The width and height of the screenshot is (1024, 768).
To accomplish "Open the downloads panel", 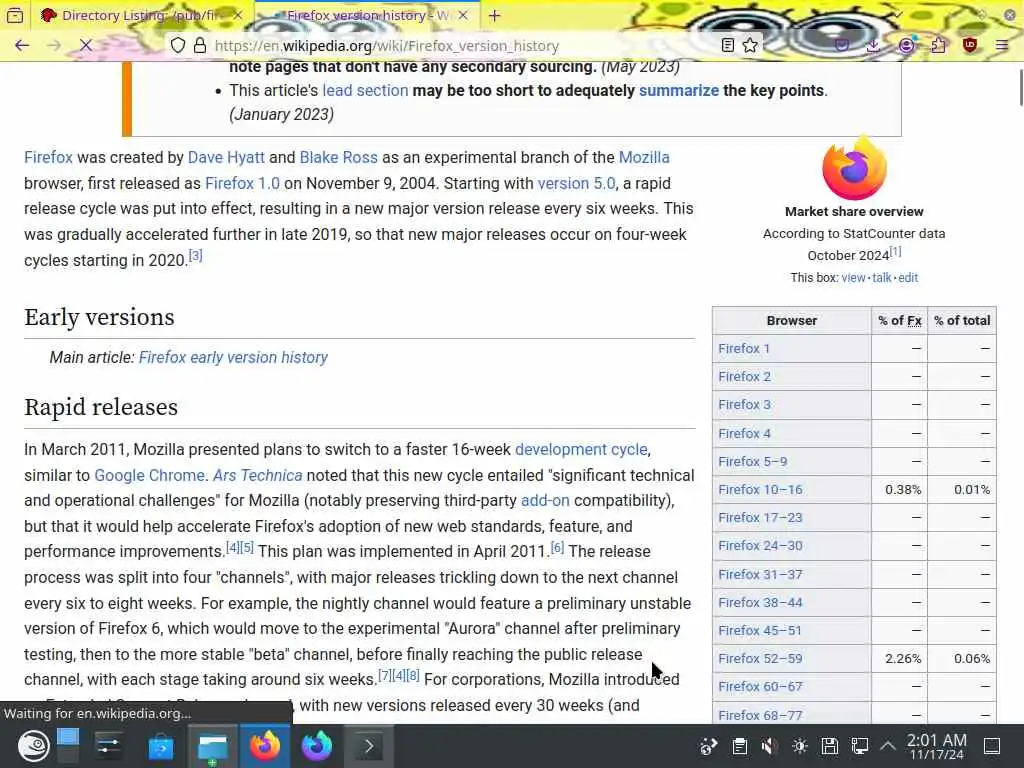I will pos(873,45).
